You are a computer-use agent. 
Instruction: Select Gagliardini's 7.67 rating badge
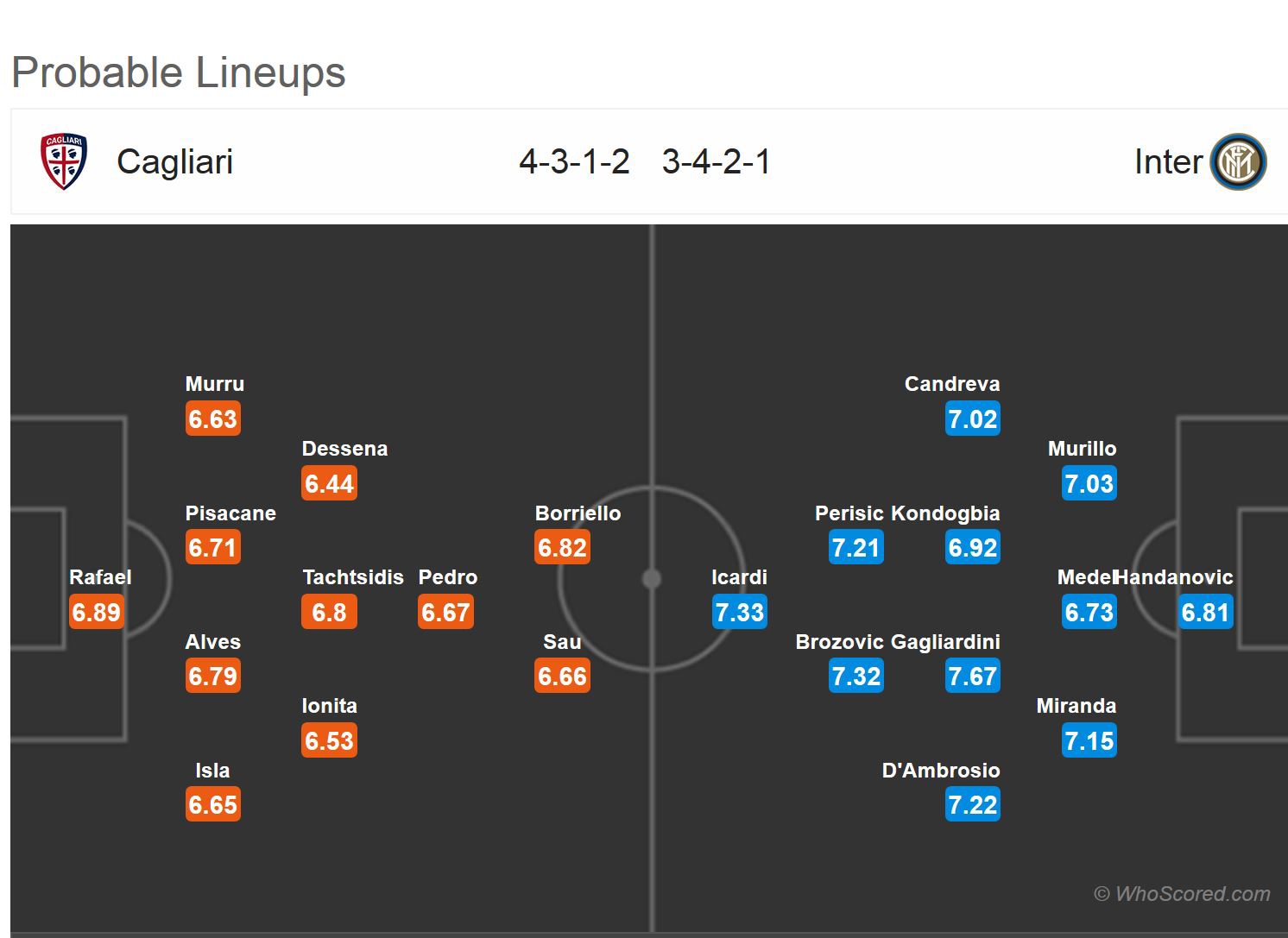973,677
